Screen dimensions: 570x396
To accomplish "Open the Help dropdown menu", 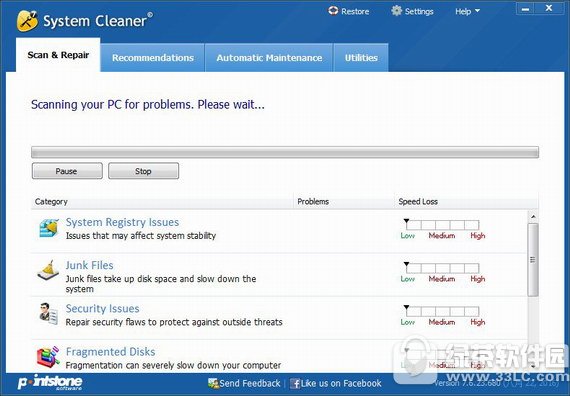I will pyautogui.click(x=467, y=12).
